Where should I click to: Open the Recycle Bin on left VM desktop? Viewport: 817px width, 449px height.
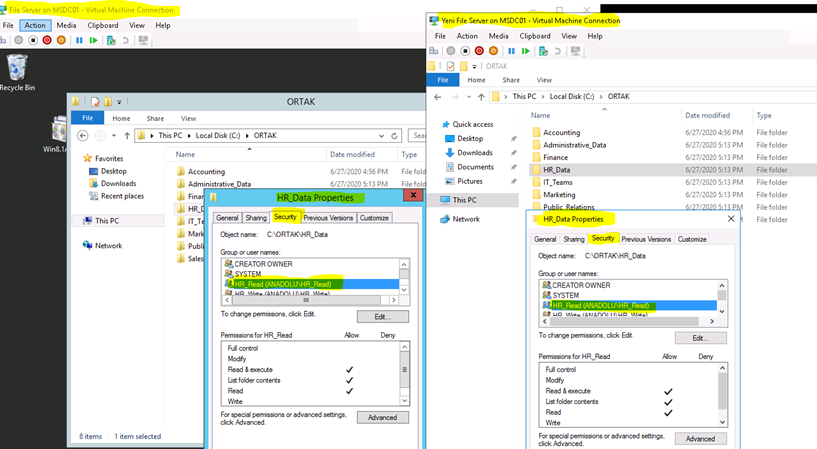(x=17, y=72)
